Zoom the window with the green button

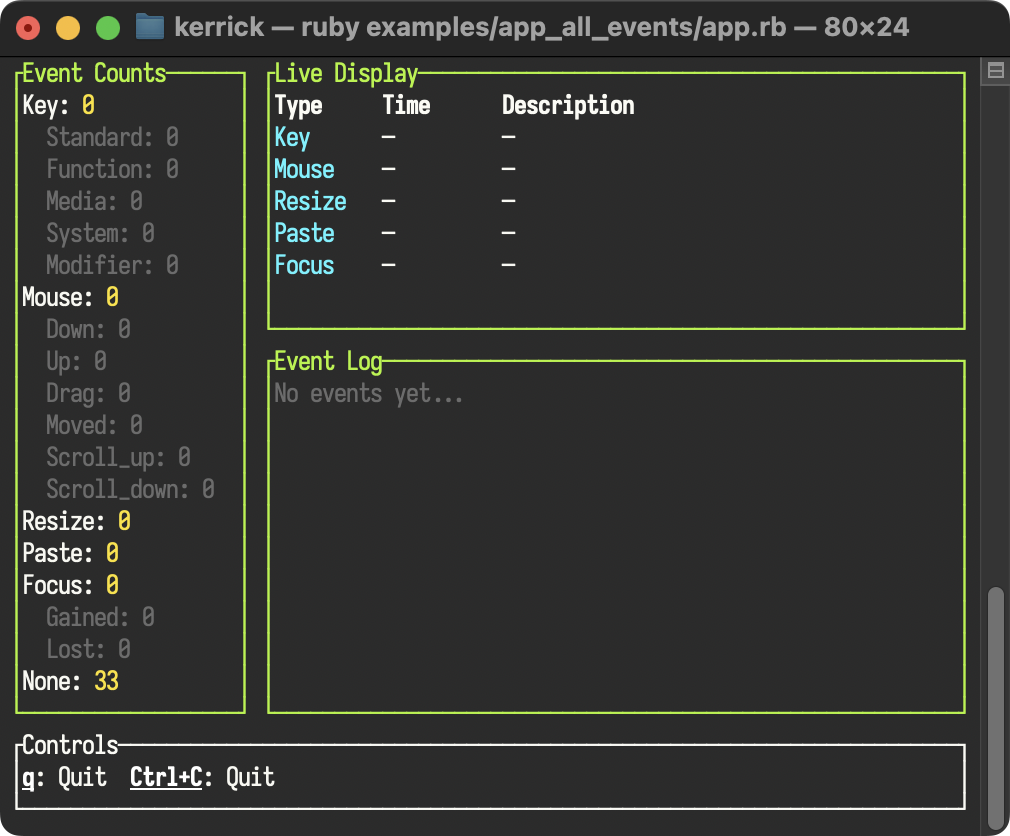108,28
